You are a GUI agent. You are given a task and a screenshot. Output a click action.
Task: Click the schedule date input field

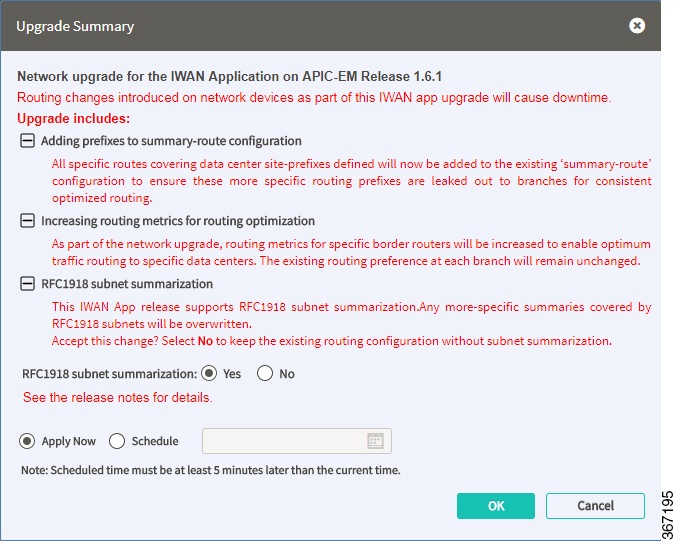point(297,441)
